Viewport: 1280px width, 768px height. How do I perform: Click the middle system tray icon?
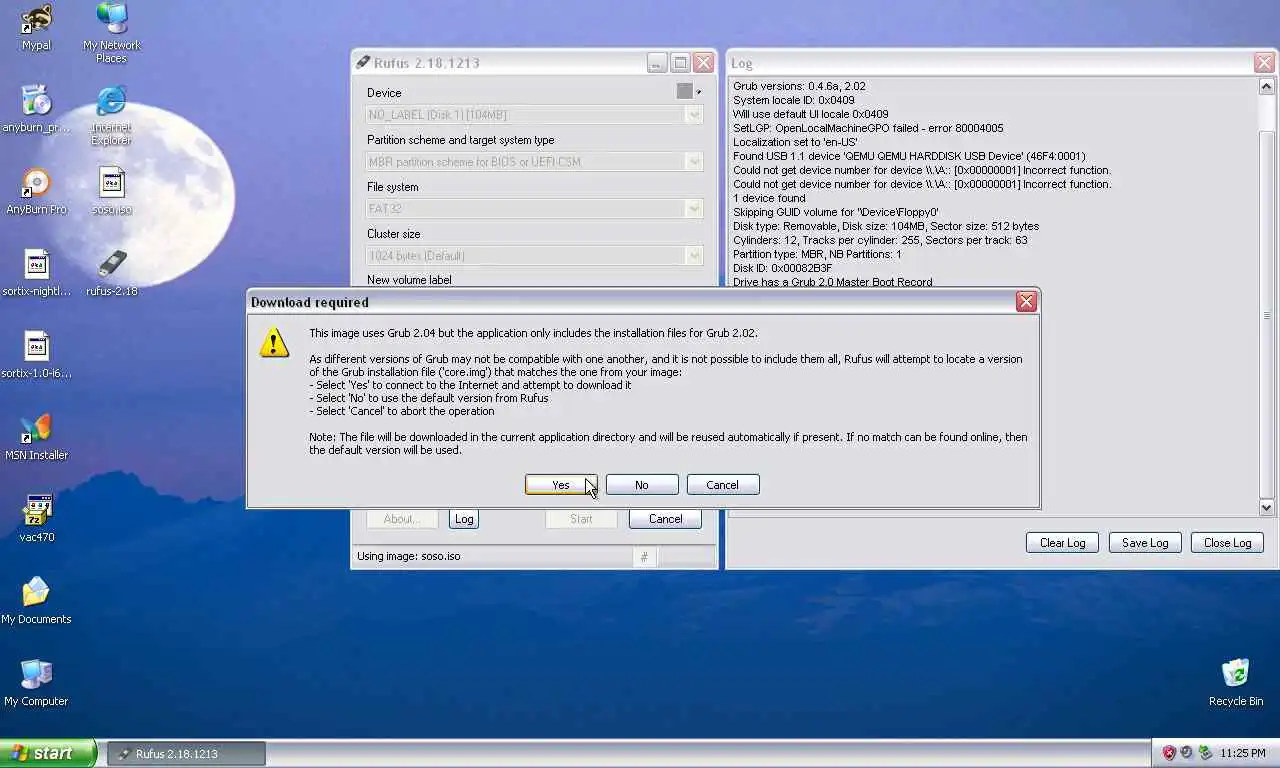pos(1186,753)
